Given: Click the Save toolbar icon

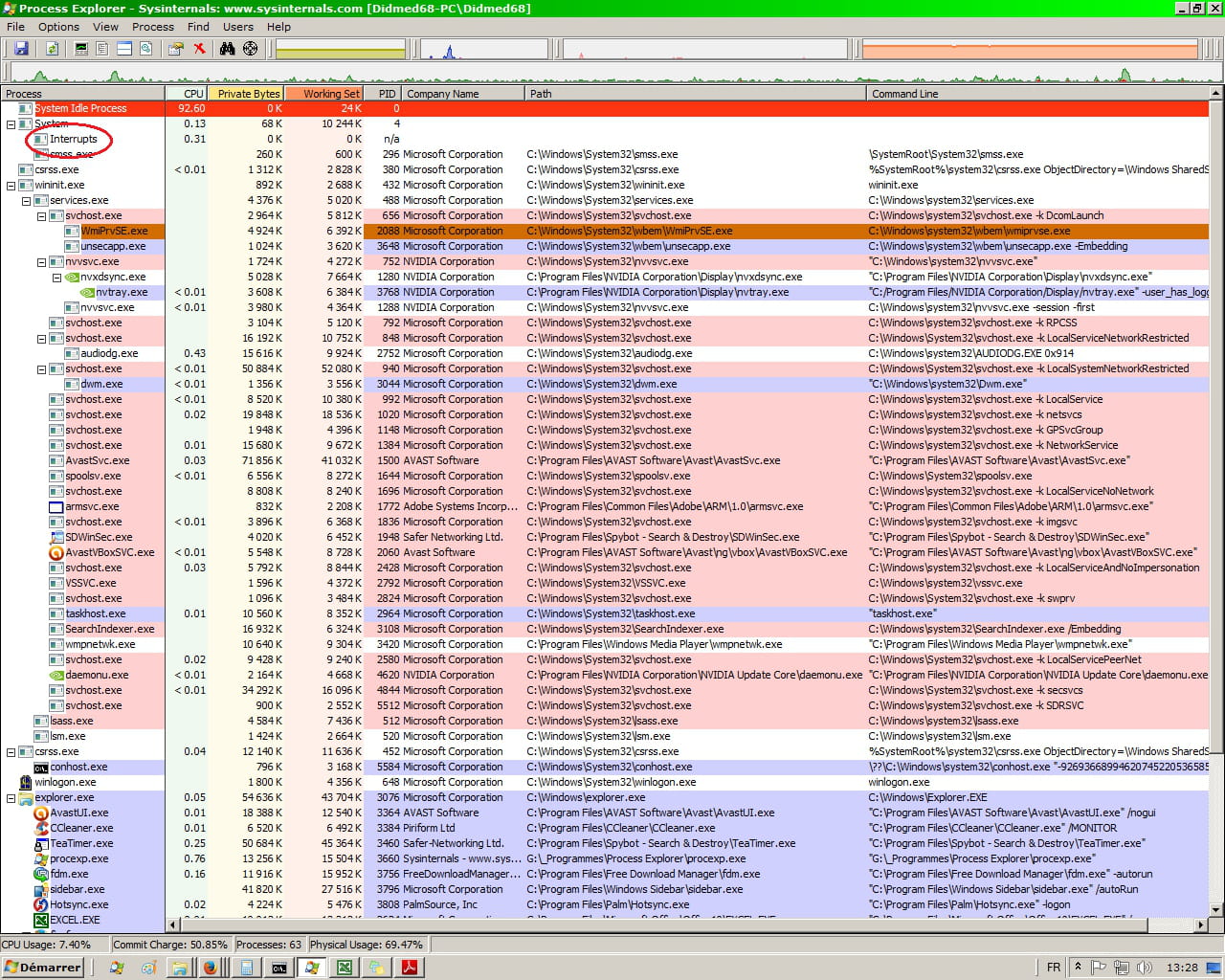Looking at the screenshot, I should [x=21, y=48].
